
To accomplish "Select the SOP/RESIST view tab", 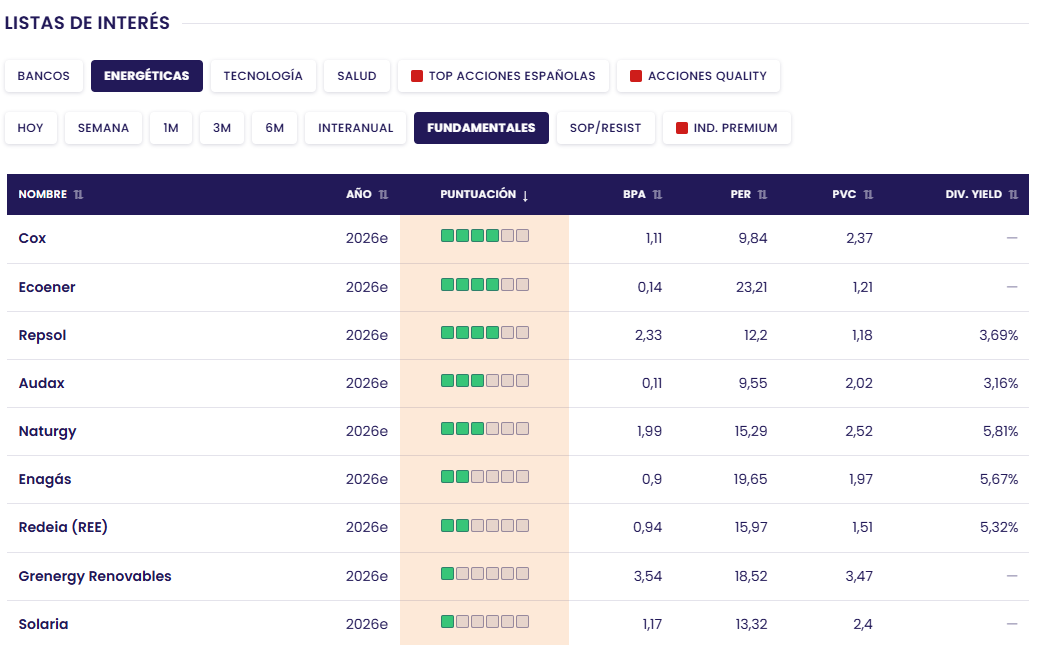I will (x=605, y=128).
